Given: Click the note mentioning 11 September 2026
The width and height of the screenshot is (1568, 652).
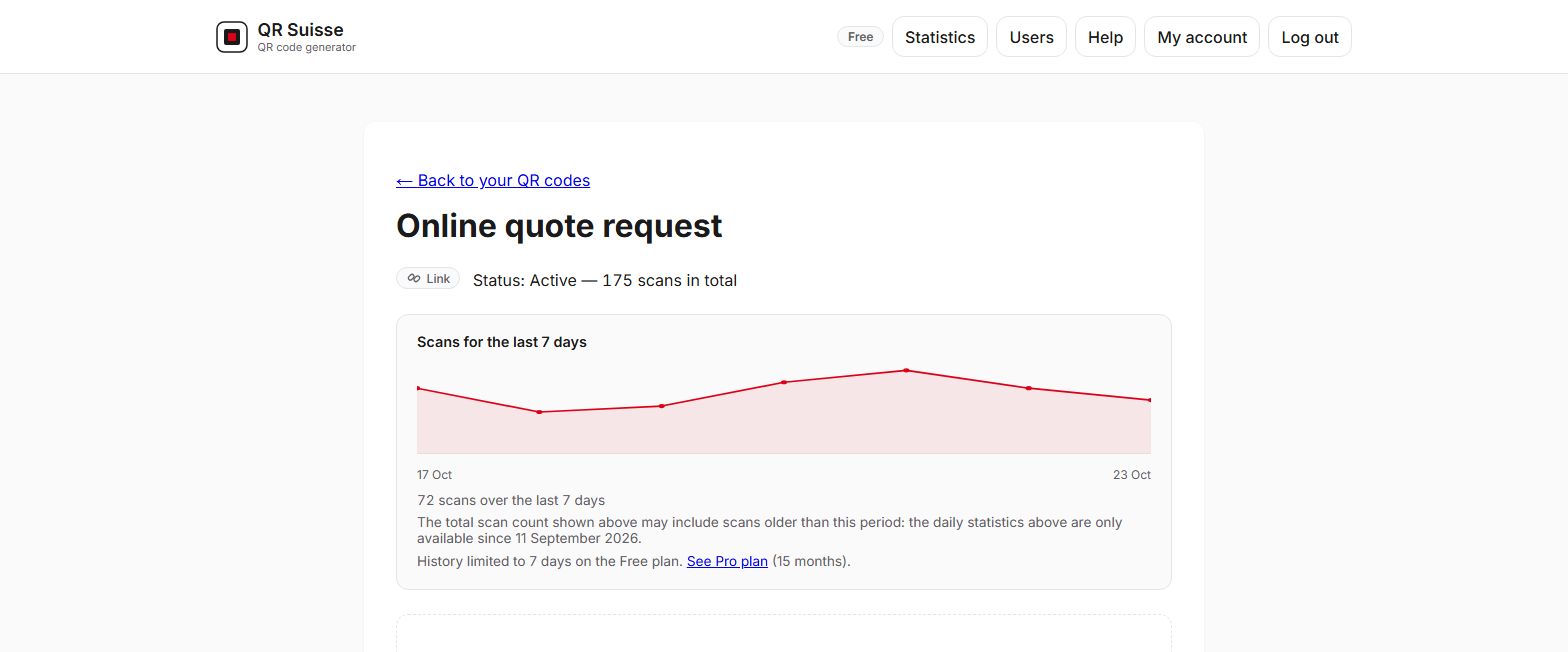Looking at the screenshot, I should (770, 530).
